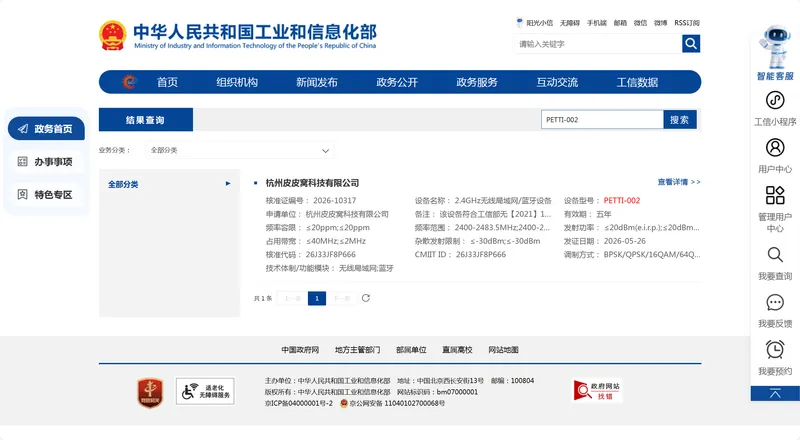800x440 pixels.
Task: Click the 办事事项 list icon
Action: pos(22,162)
